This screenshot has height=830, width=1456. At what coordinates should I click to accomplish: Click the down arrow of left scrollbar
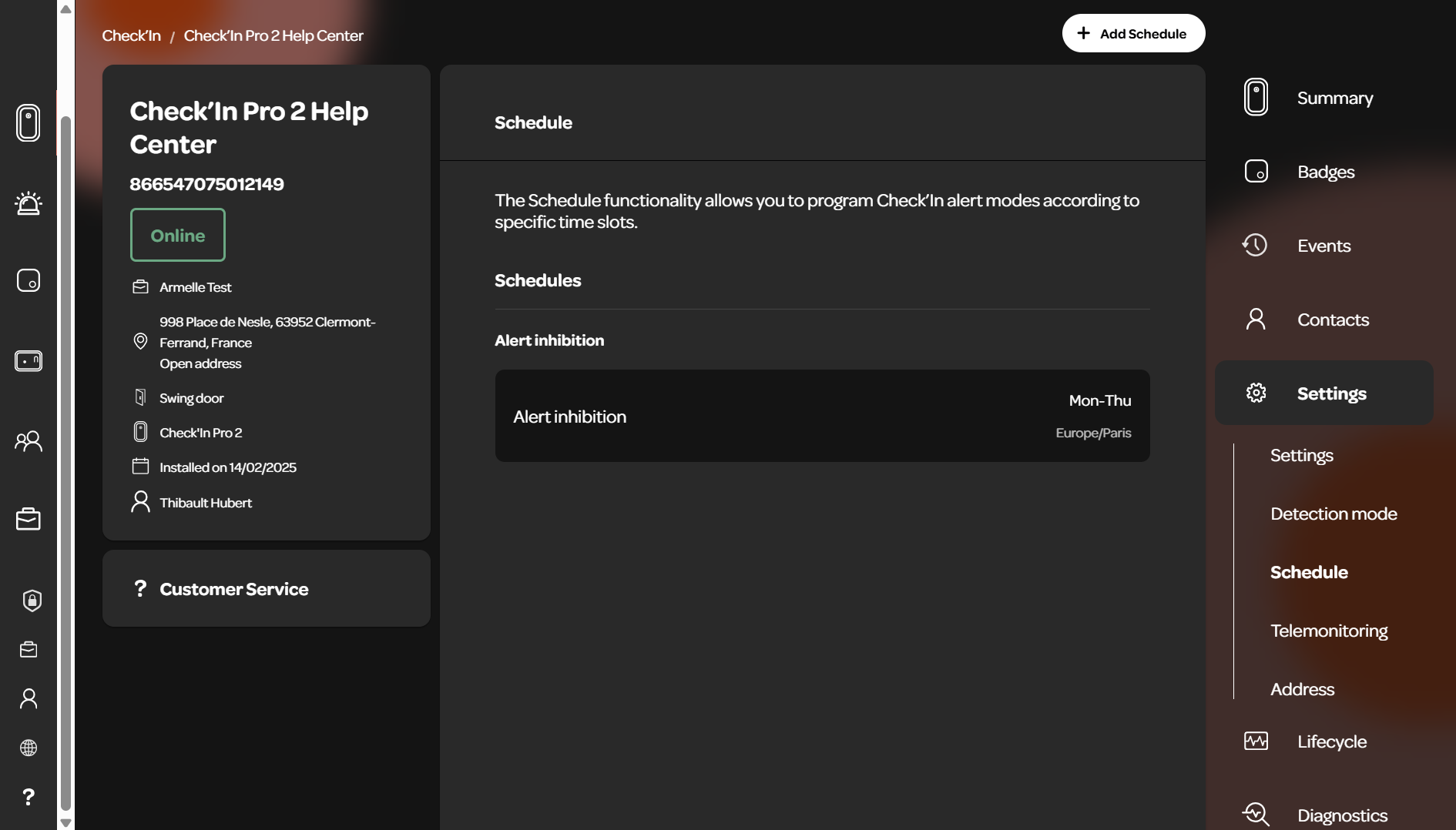point(66,822)
